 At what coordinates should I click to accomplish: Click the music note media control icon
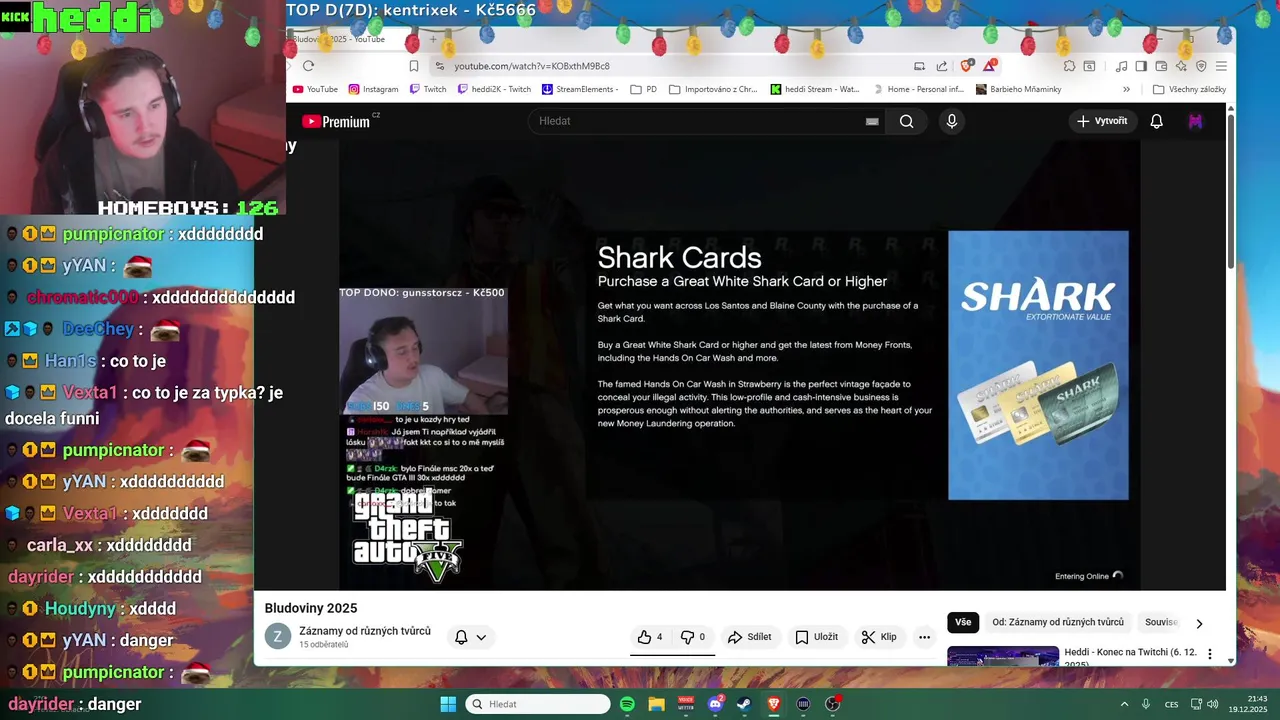click(x=1121, y=66)
